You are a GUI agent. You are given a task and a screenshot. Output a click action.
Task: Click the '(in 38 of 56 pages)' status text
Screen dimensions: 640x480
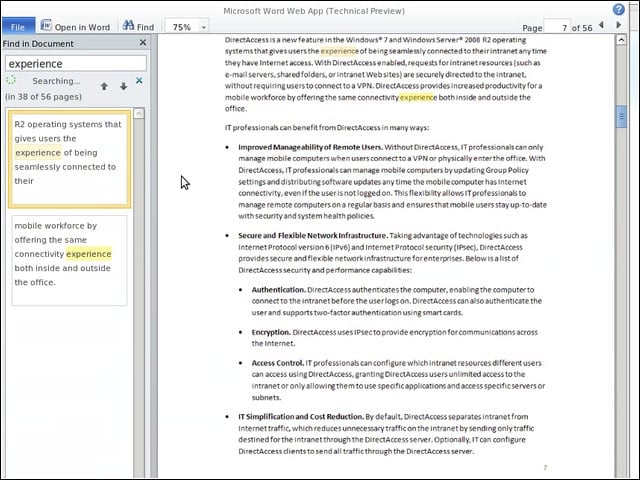(x=43, y=97)
